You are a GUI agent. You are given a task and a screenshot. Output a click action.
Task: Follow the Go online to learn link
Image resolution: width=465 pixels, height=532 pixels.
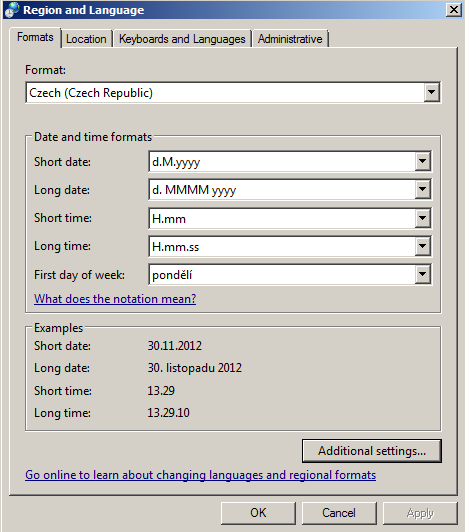200,475
